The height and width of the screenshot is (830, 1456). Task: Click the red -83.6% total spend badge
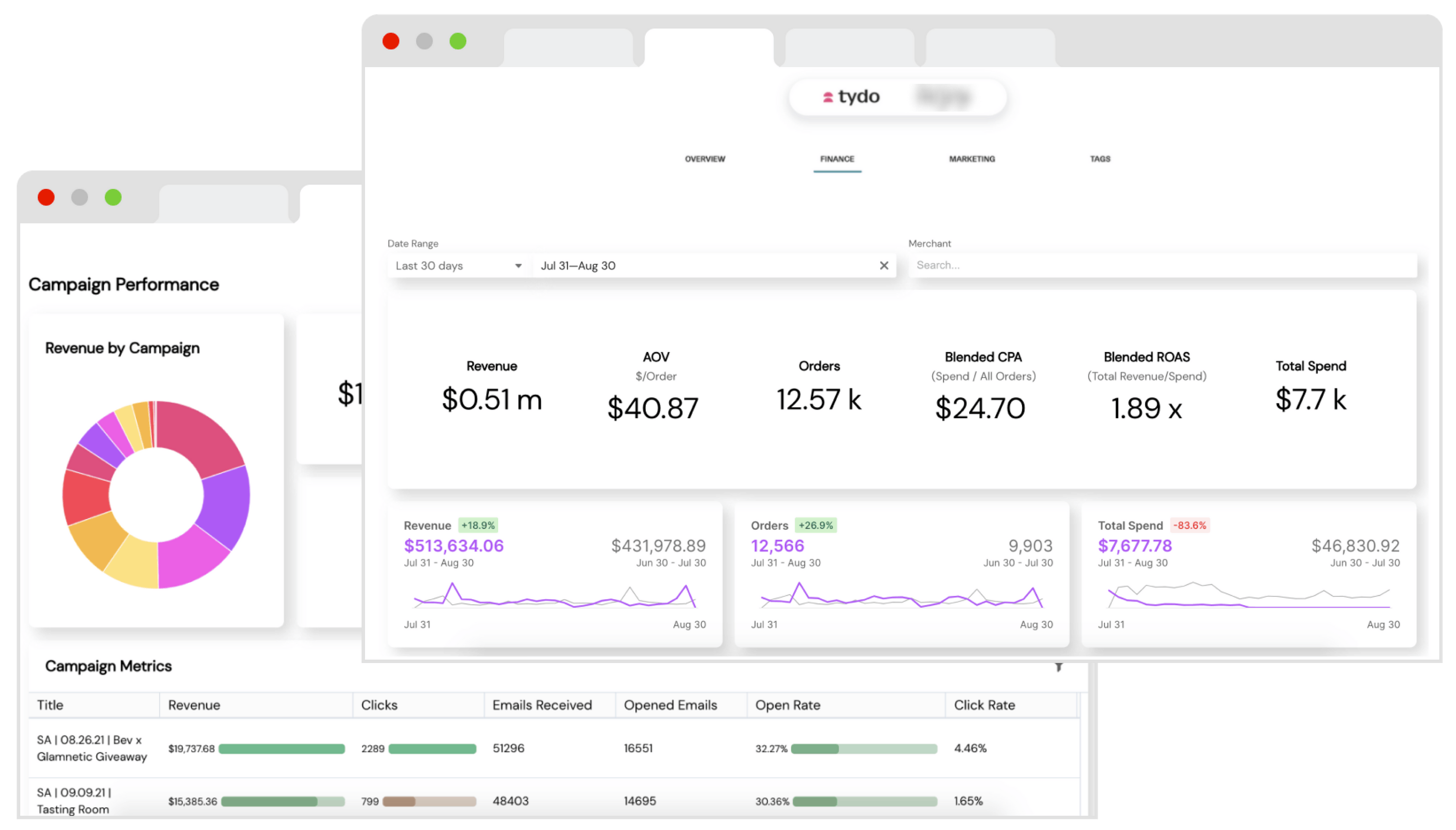1191,525
